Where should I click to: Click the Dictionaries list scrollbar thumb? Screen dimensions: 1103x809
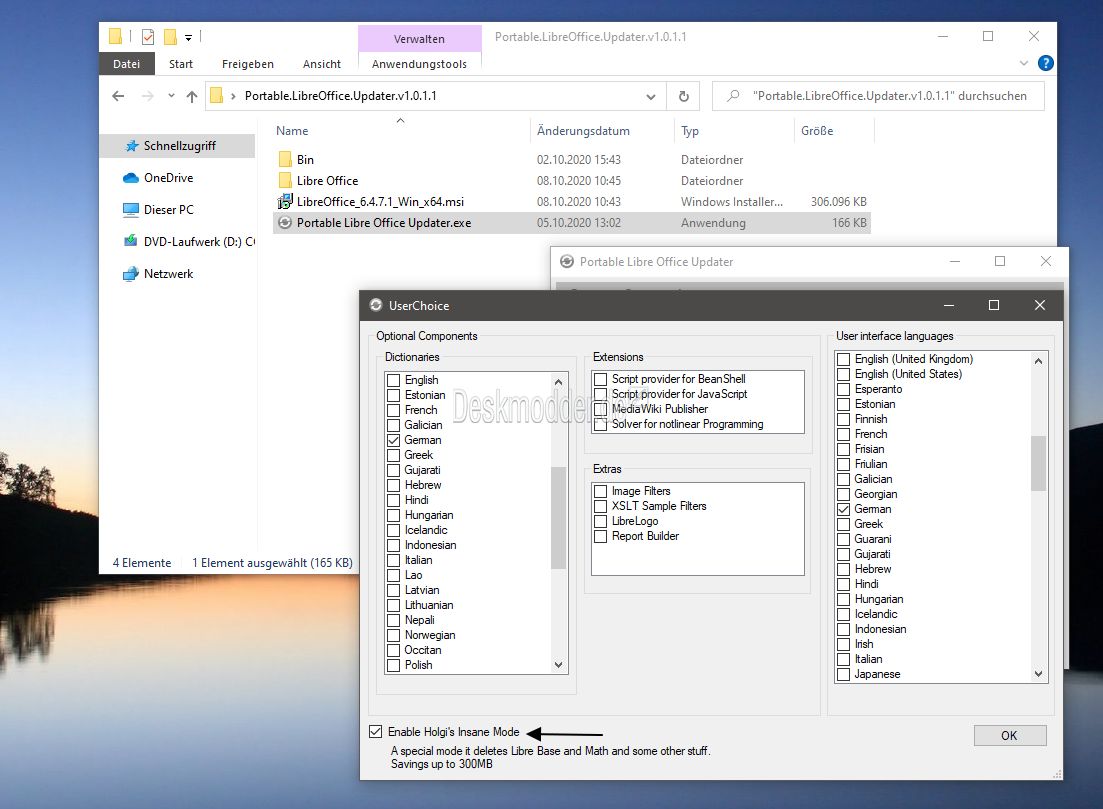click(x=559, y=517)
